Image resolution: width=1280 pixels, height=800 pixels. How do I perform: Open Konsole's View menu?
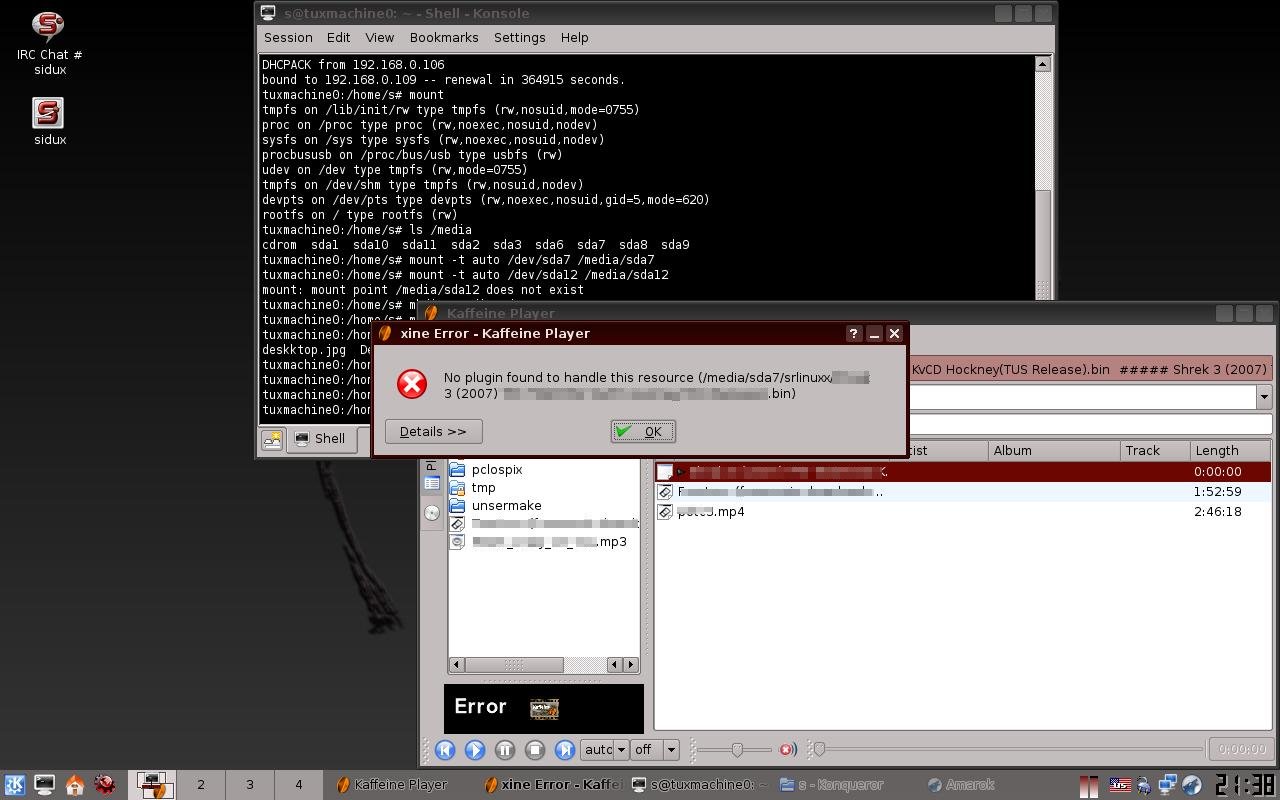379,37
